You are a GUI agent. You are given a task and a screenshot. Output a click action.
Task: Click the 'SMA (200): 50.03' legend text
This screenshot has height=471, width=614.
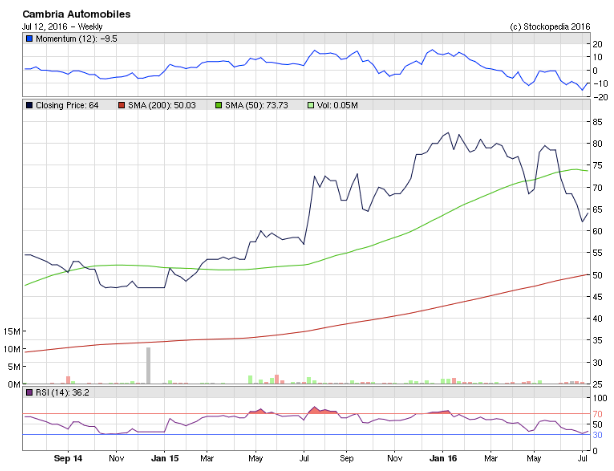(x=162, y=105)
